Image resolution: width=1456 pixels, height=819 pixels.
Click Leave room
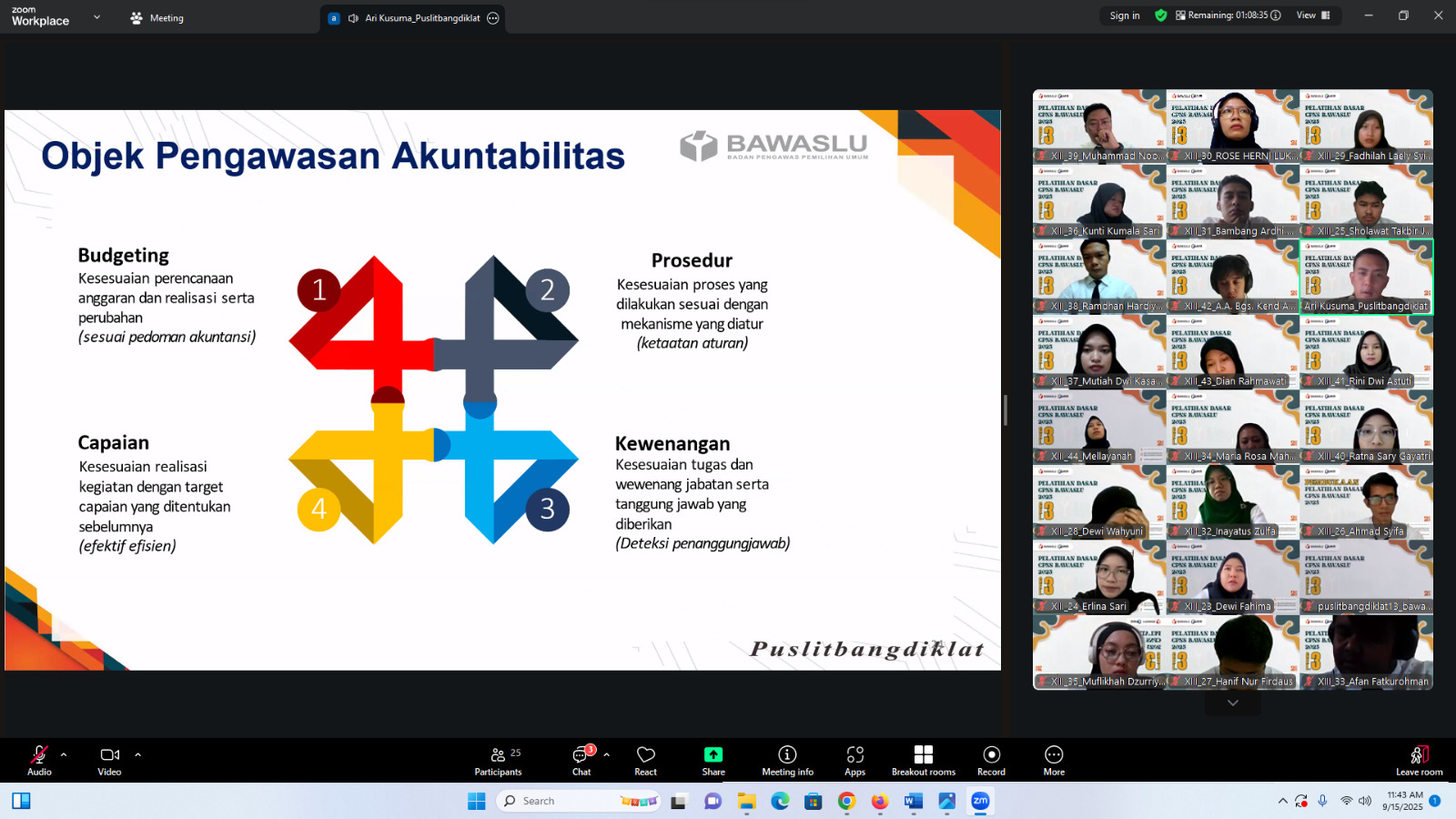point(1418,760)
